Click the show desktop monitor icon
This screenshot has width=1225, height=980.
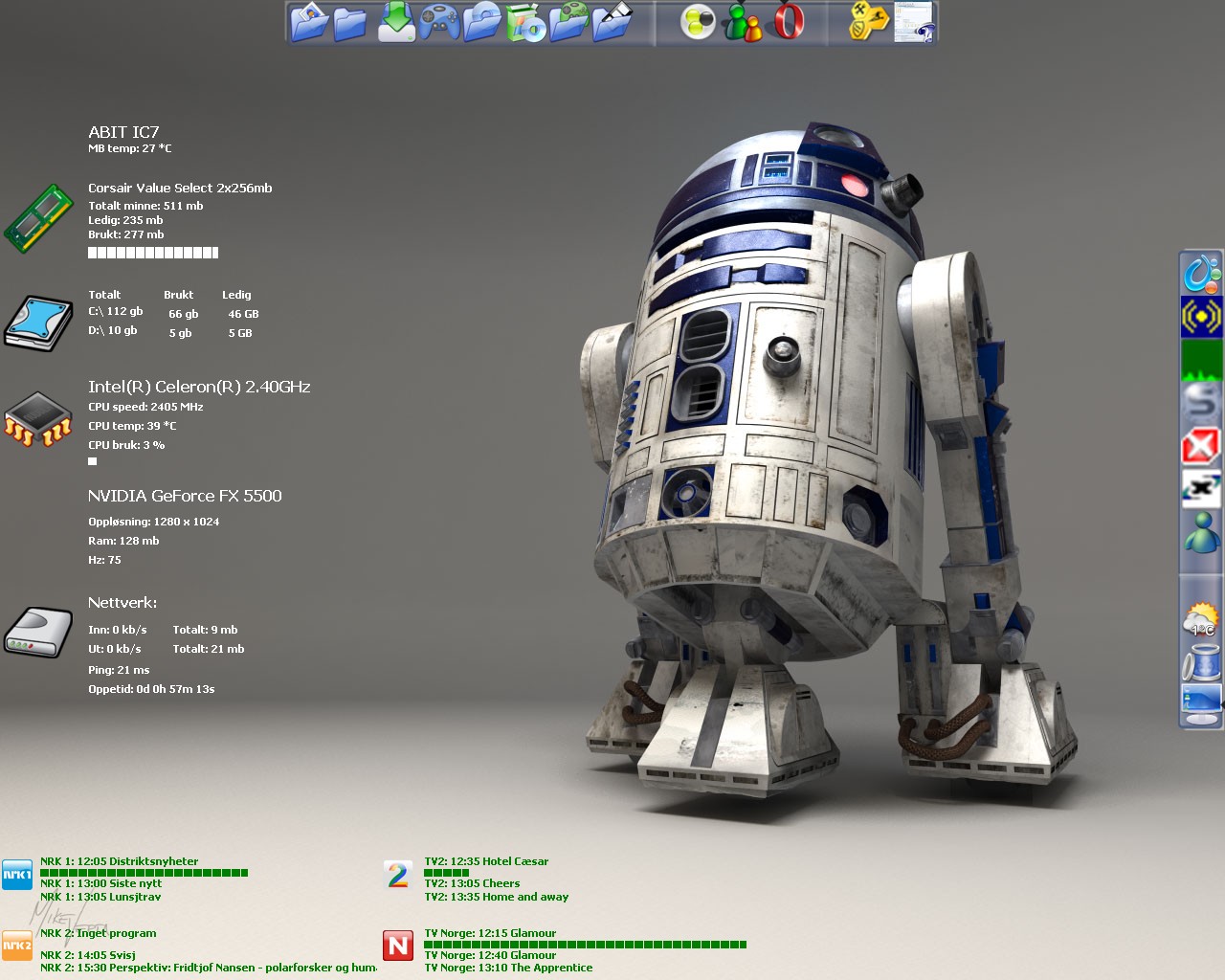[1201, 704]
